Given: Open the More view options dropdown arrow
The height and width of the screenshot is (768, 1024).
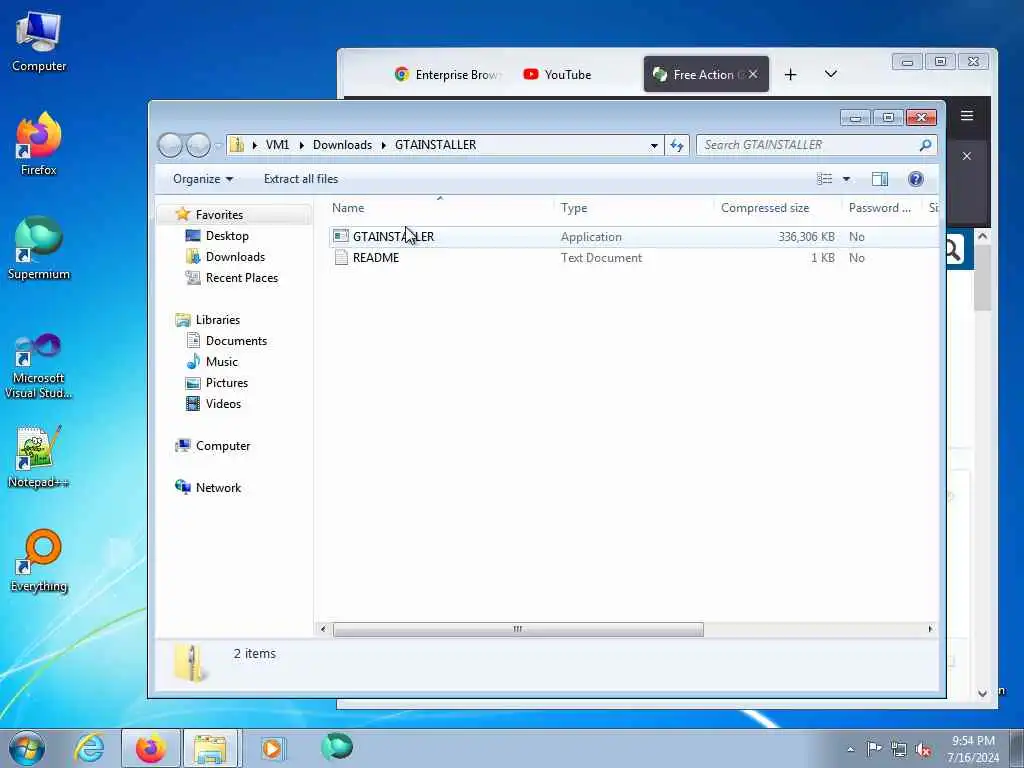Looking at the screenshot, I should point(846,179).
